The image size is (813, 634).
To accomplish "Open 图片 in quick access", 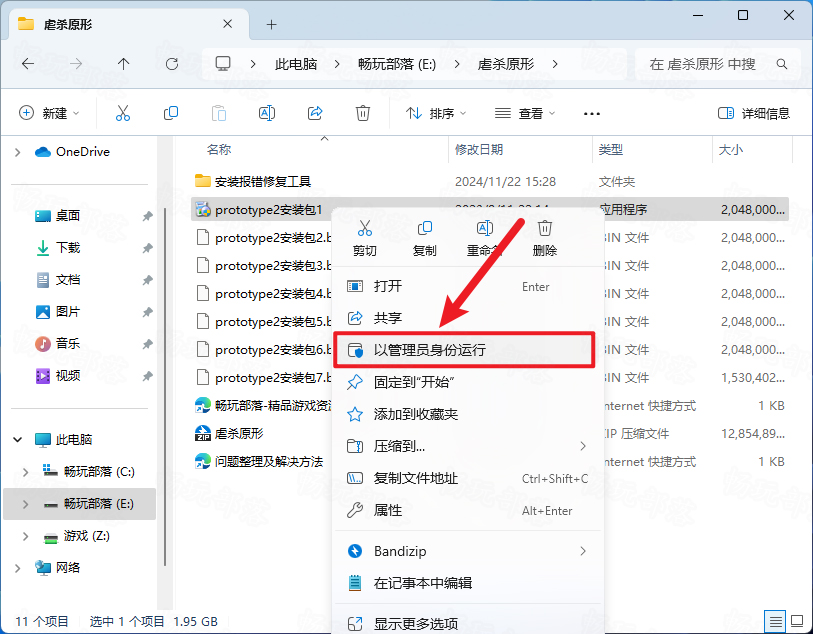I will pos(68,312).
